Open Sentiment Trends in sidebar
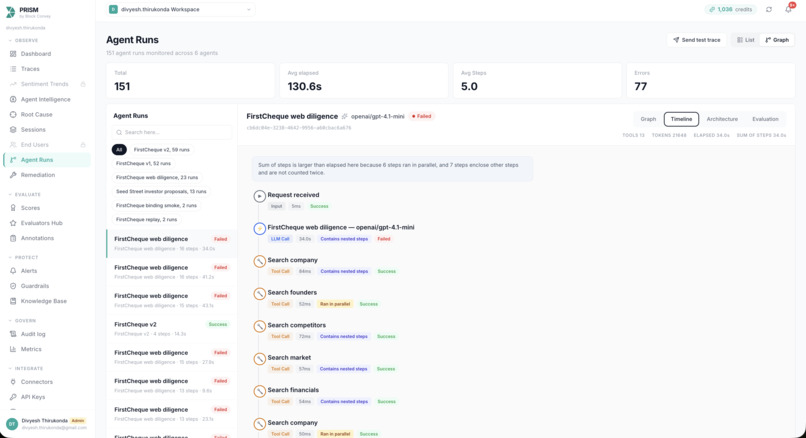This screenshot has height=438, width=806. [46, 84]
